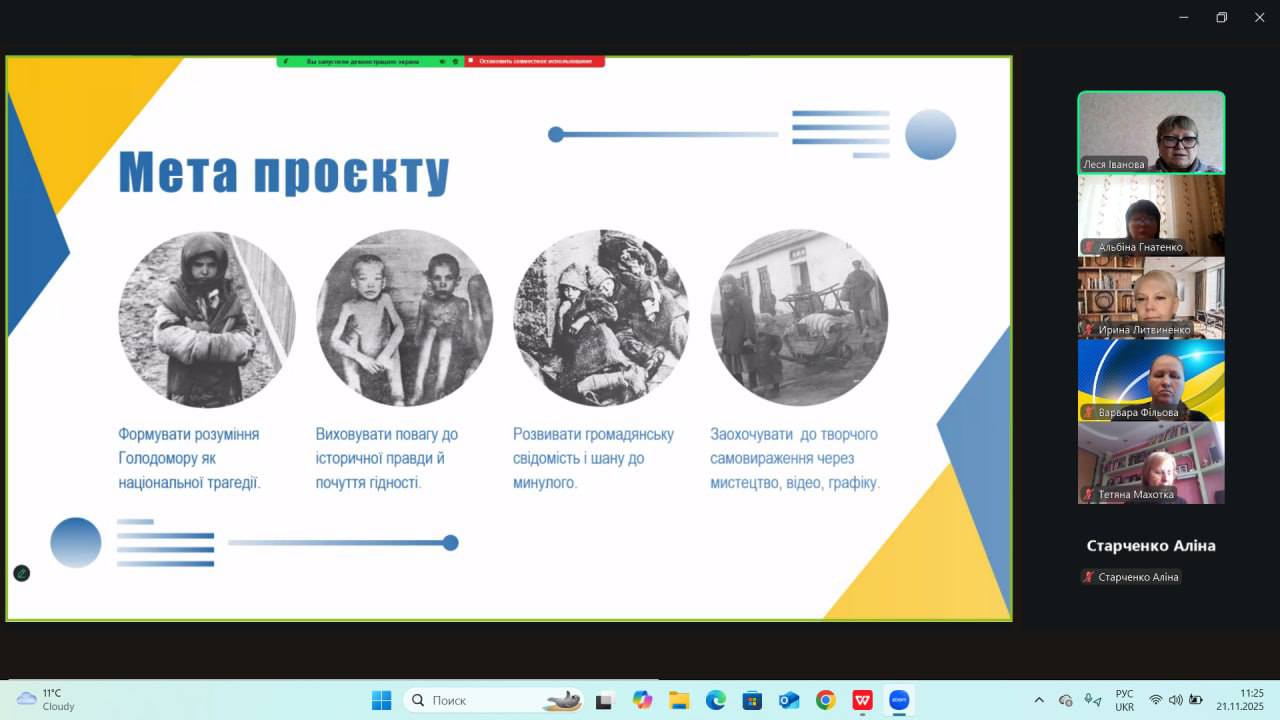Open Outlook from the taskbar
Image resolution: width=1280 pixels, height=720 pixels.
789,700
